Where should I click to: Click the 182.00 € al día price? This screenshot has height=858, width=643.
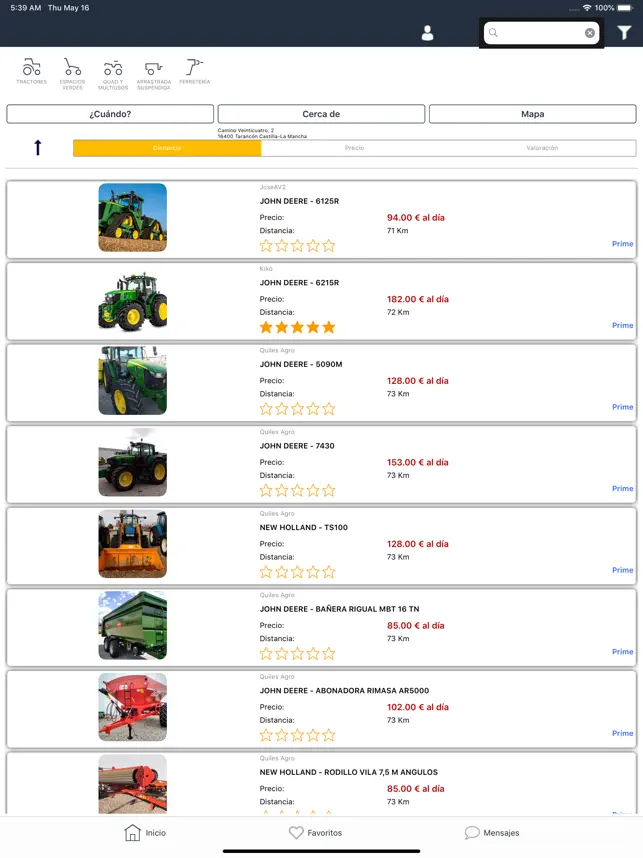tap(418, 299)
